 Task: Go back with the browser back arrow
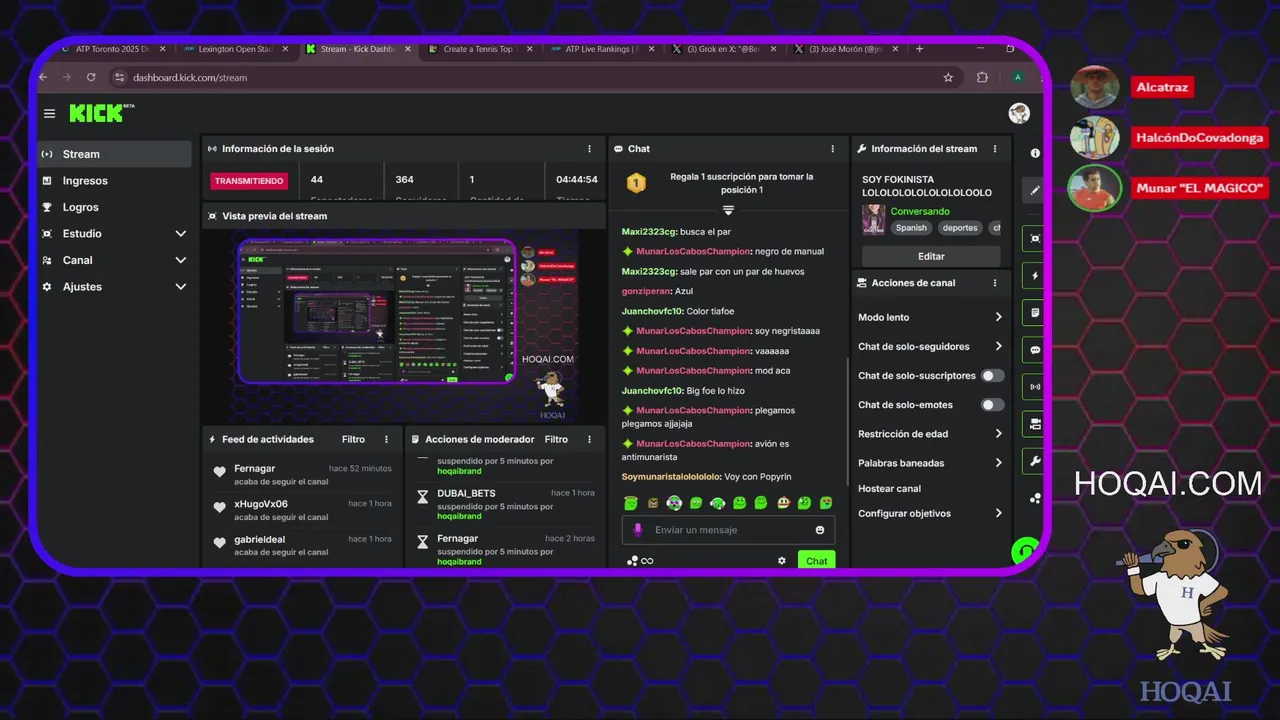44,77
